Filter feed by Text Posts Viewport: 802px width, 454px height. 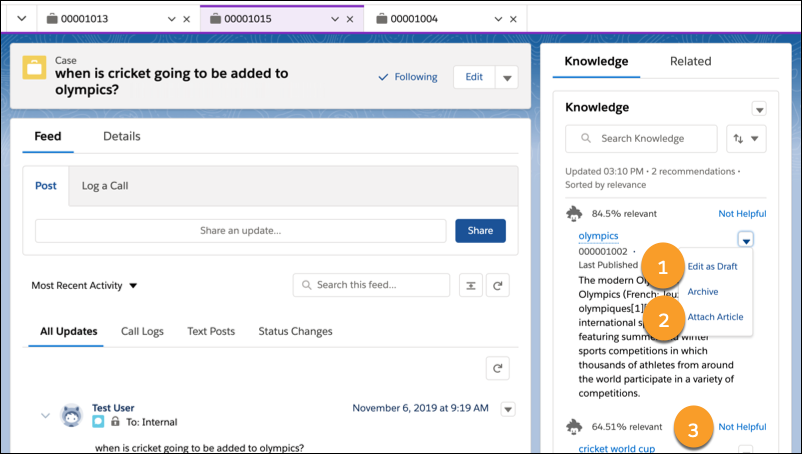(211, 331)
